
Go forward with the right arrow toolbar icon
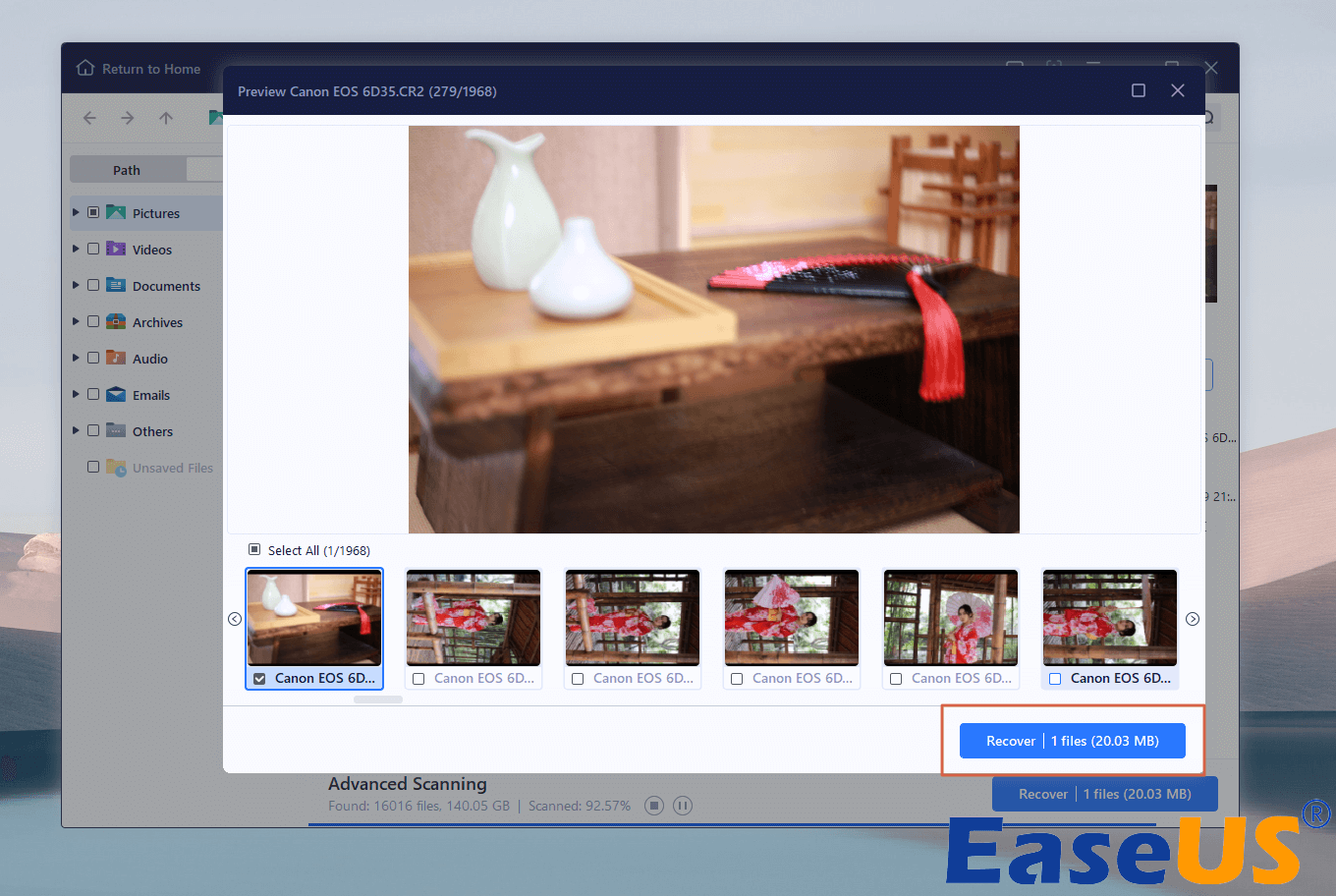click(128, 118)
